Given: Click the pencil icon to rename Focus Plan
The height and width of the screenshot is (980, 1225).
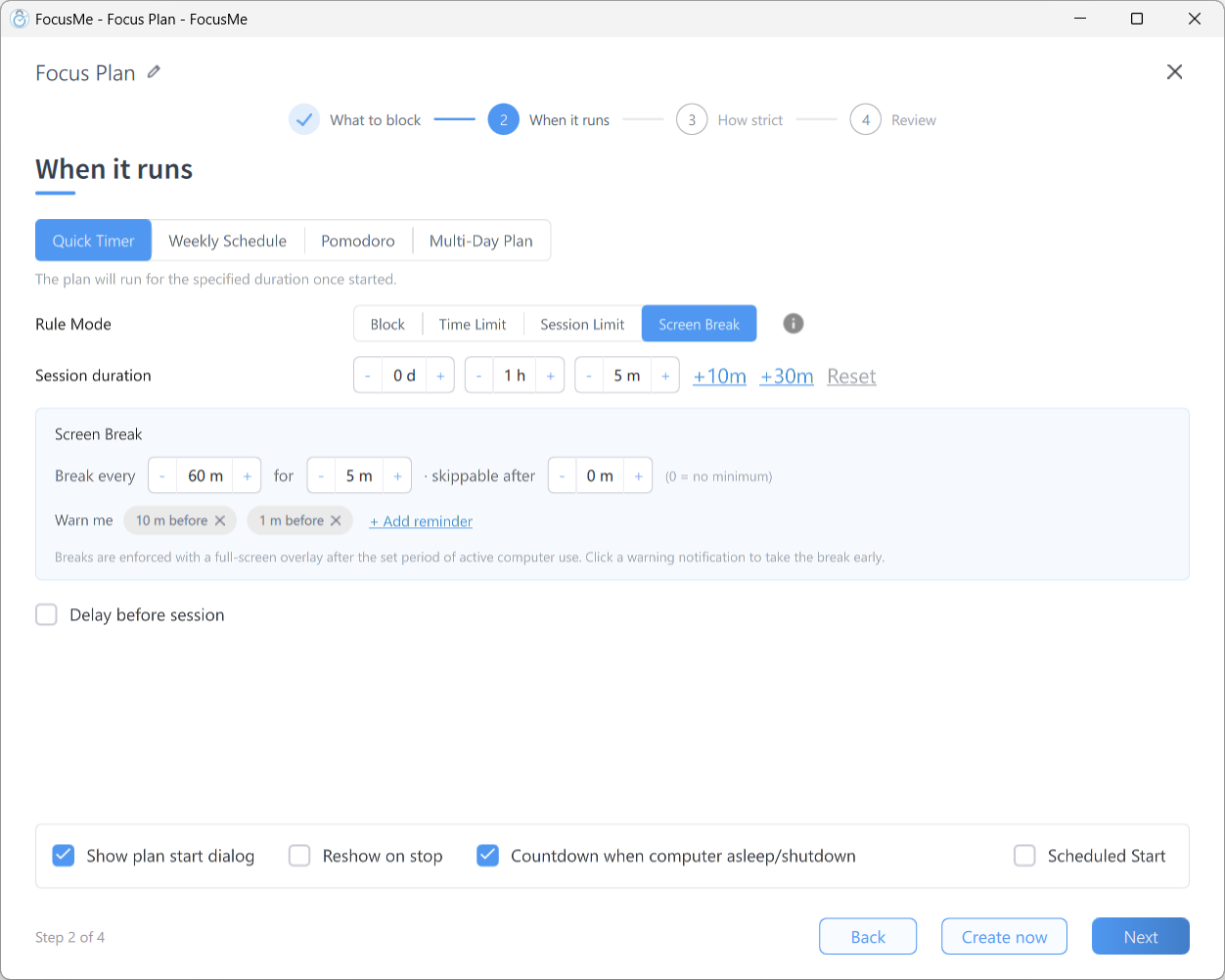Looking at the screenshot, I should click(x=154, y=71).
